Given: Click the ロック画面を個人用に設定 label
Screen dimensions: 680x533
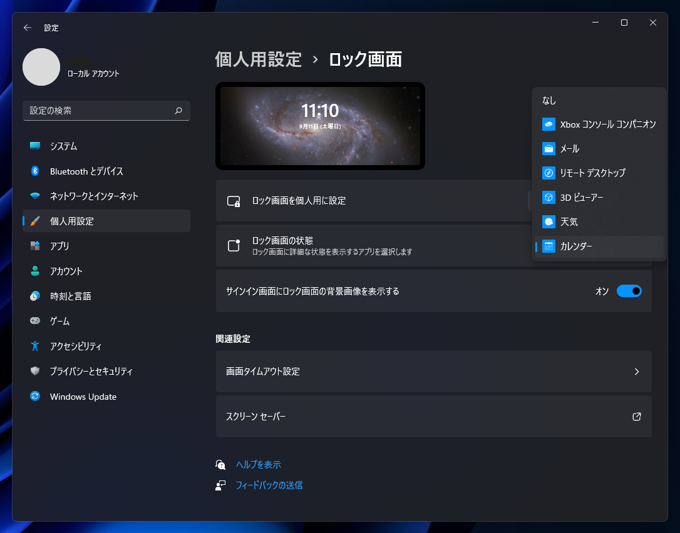Looking at the screenshot, I should tap(299, 201).
